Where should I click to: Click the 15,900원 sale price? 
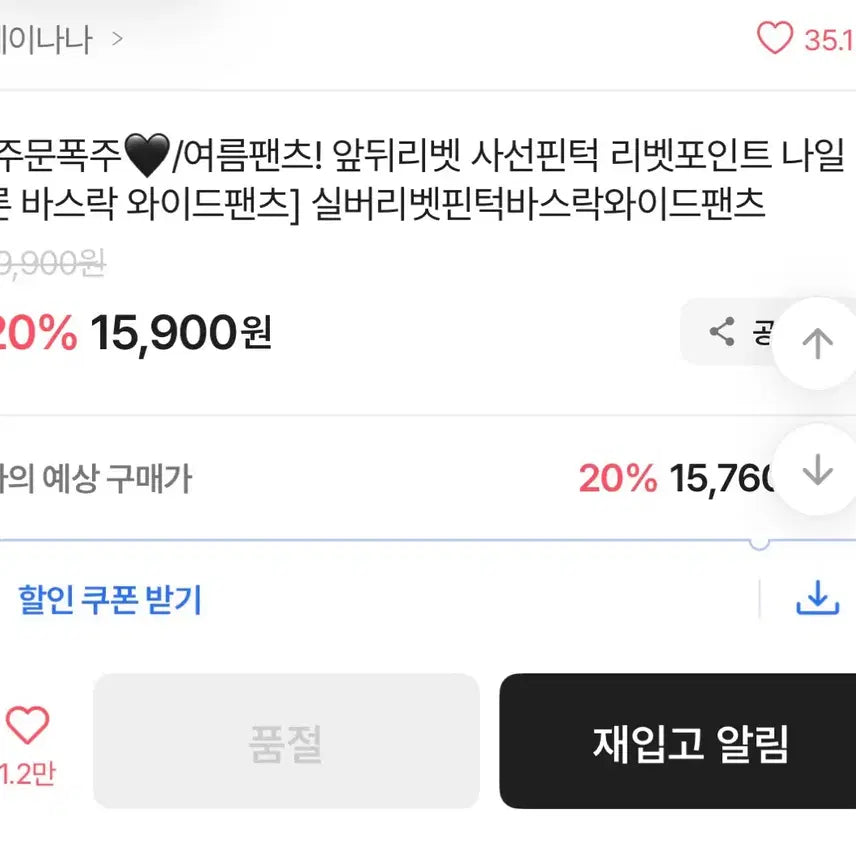point(181,332)
